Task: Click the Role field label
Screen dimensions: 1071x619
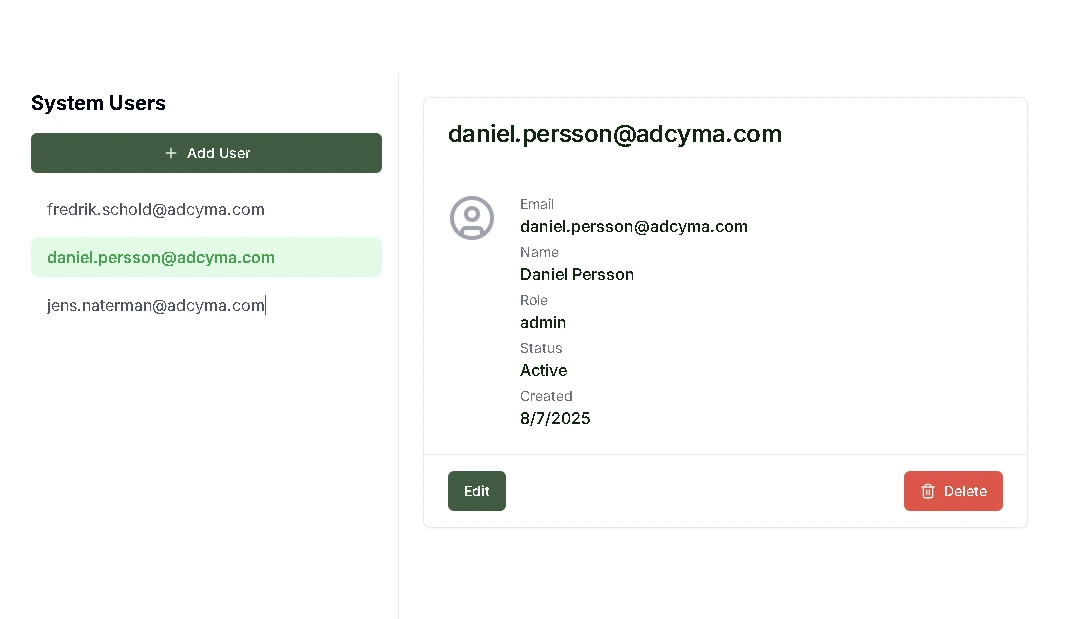Action: 533,300
